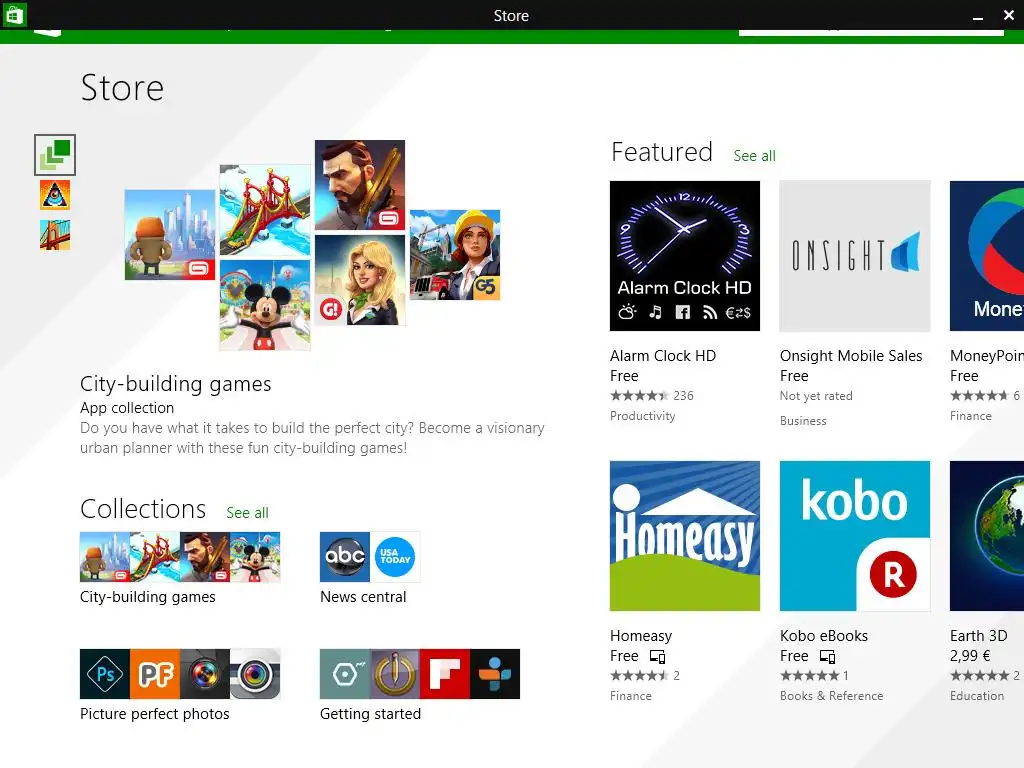This screenshot has height=768, width=1024.
Task: Open the bearded man Gameloft game tile
Action: pyautogui.click(x=360, y=185)
